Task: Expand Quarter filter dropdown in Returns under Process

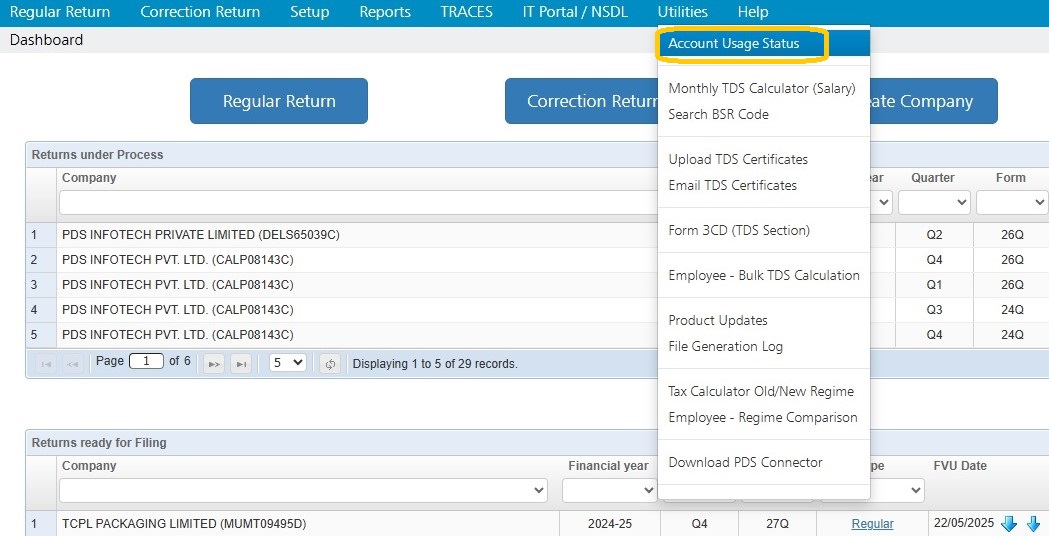Action: click(934, 202)
